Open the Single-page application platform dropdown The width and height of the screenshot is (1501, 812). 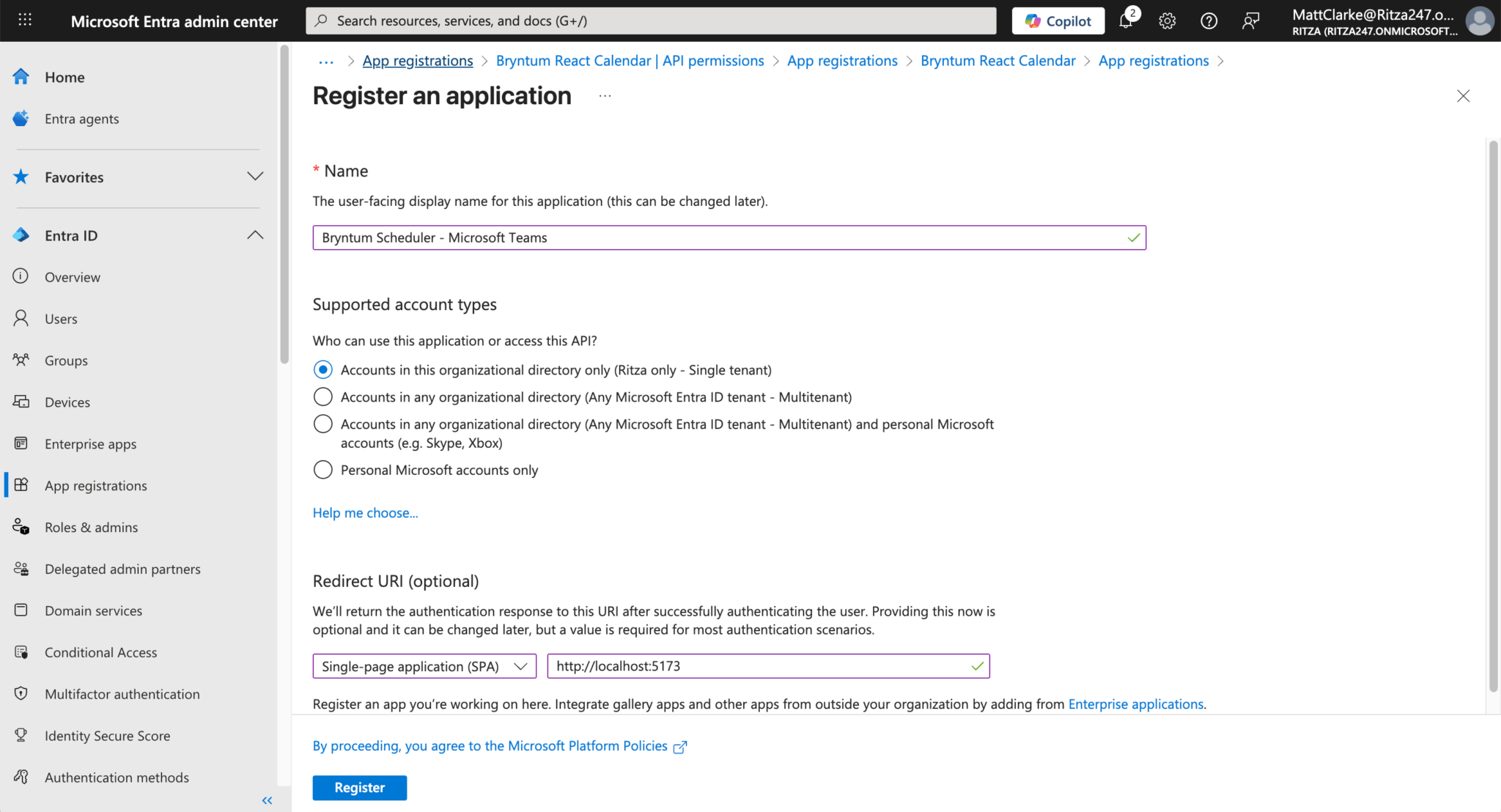(424, 666)
